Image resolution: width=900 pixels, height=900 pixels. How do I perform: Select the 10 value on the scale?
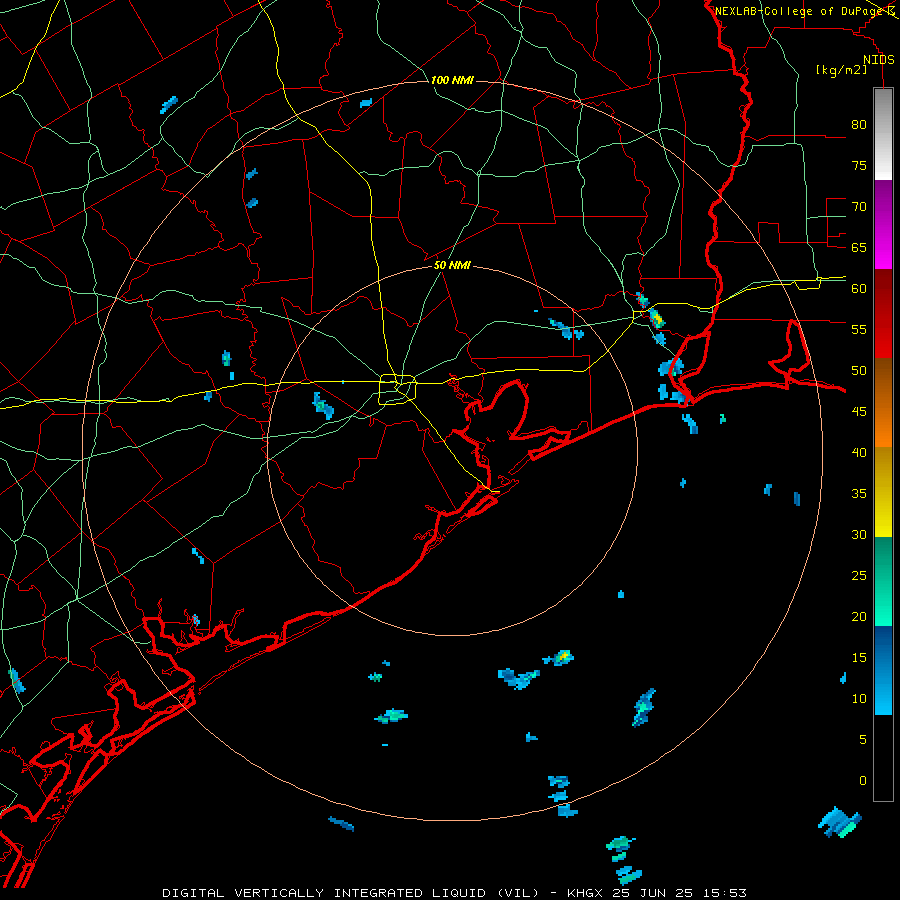click(859, 699)
